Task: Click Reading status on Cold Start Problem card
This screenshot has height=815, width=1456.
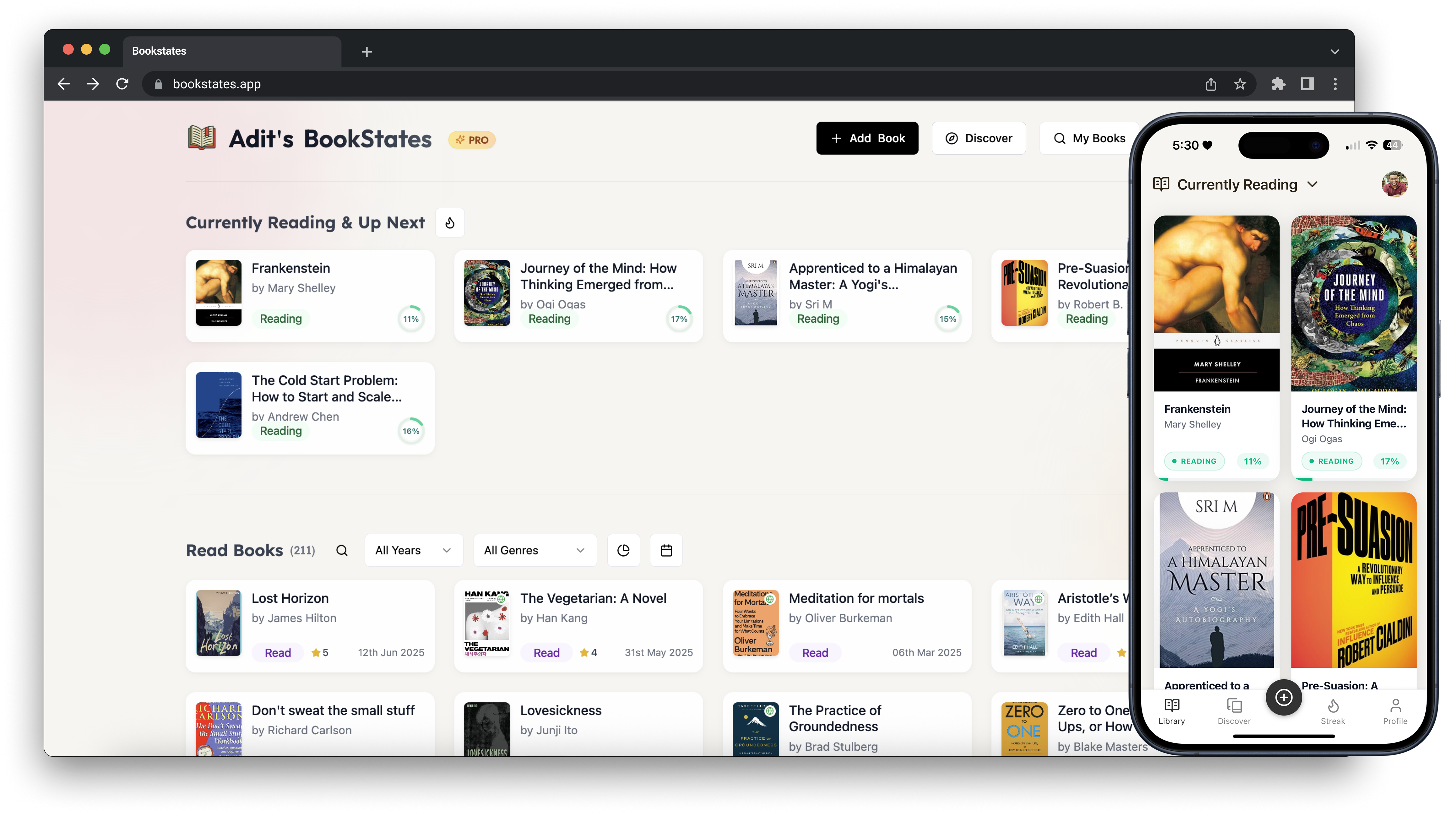Action: point(281,431)
